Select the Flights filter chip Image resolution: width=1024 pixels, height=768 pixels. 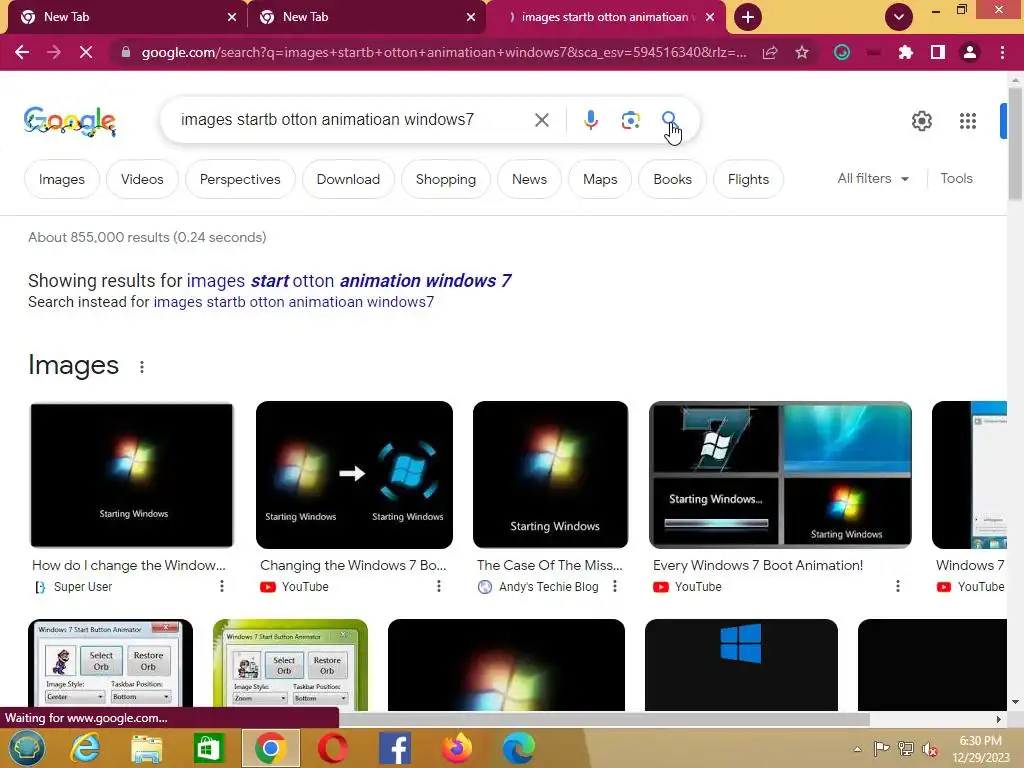pos(748,179)
